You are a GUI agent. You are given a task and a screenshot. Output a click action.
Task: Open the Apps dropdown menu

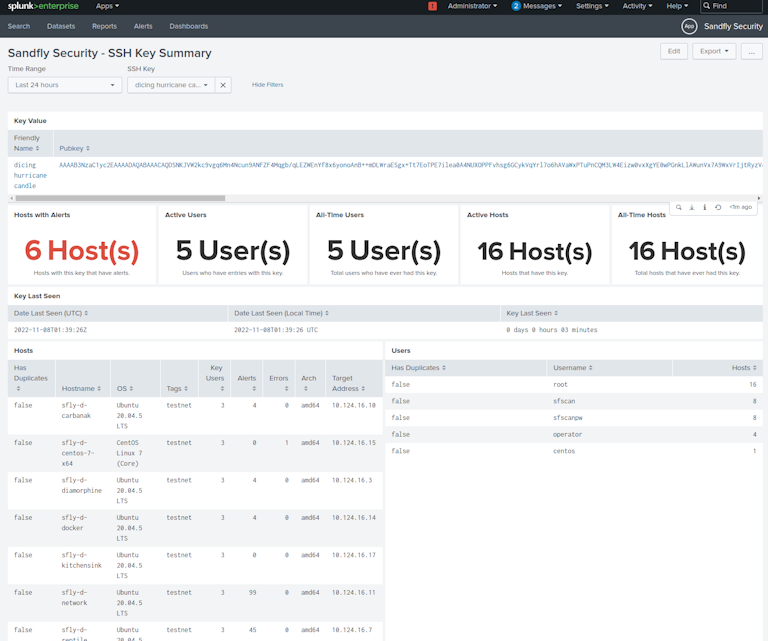[107, 6]
